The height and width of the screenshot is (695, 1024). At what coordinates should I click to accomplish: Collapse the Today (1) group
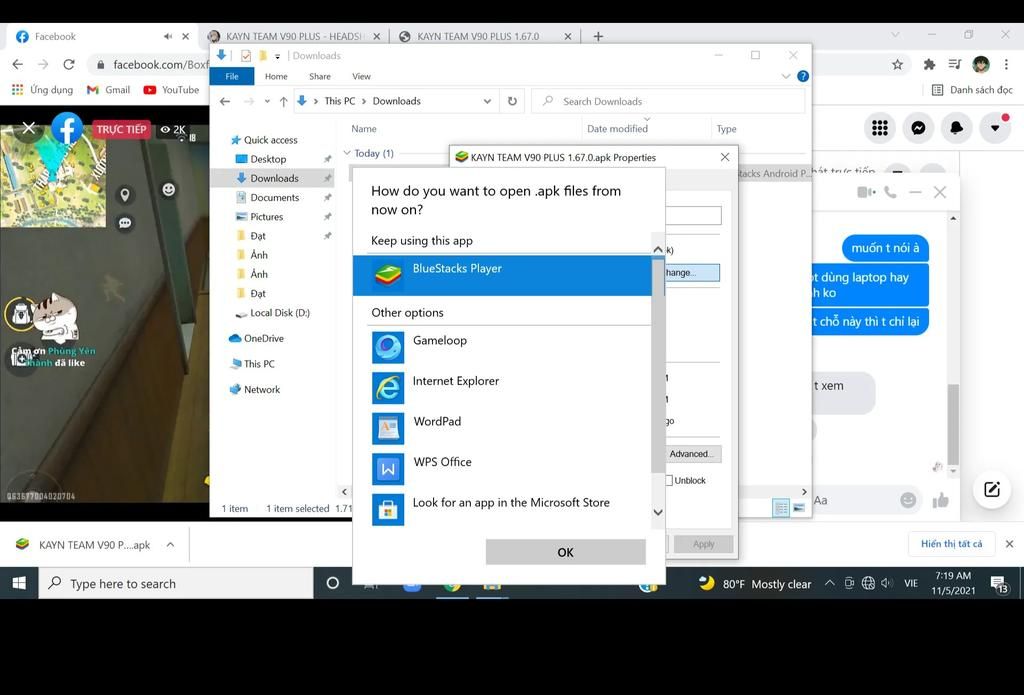(x=347, y=153)
